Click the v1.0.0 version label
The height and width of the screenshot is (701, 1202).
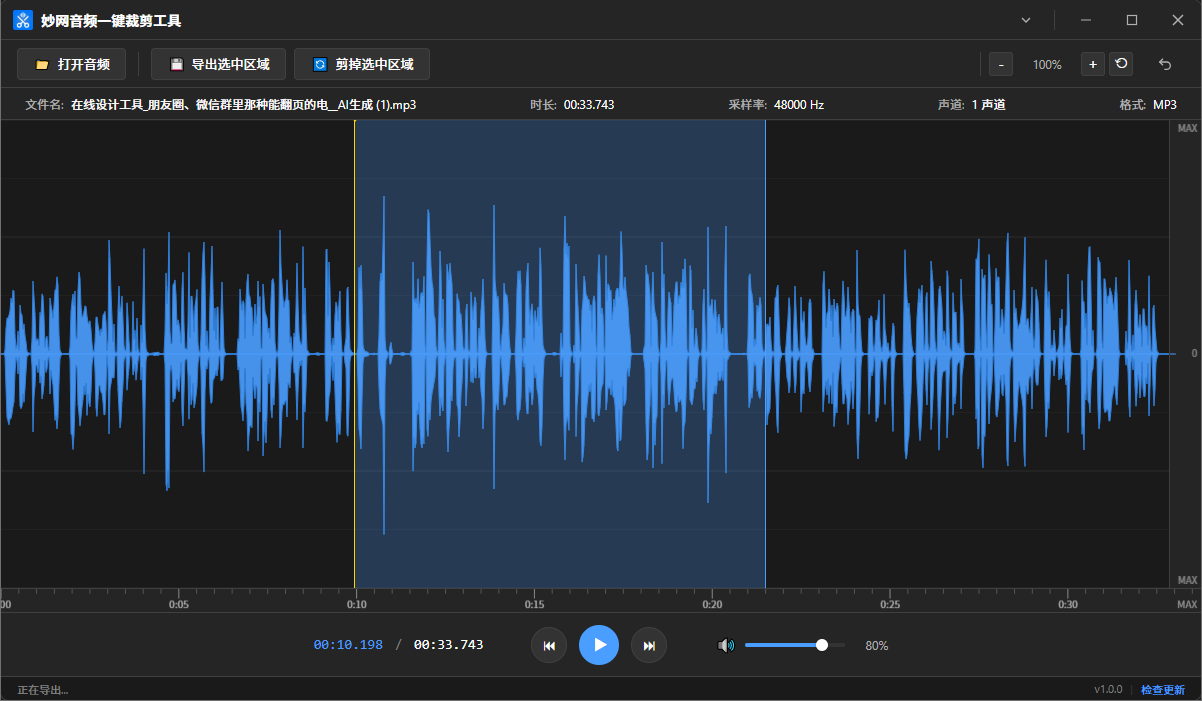1108,690
